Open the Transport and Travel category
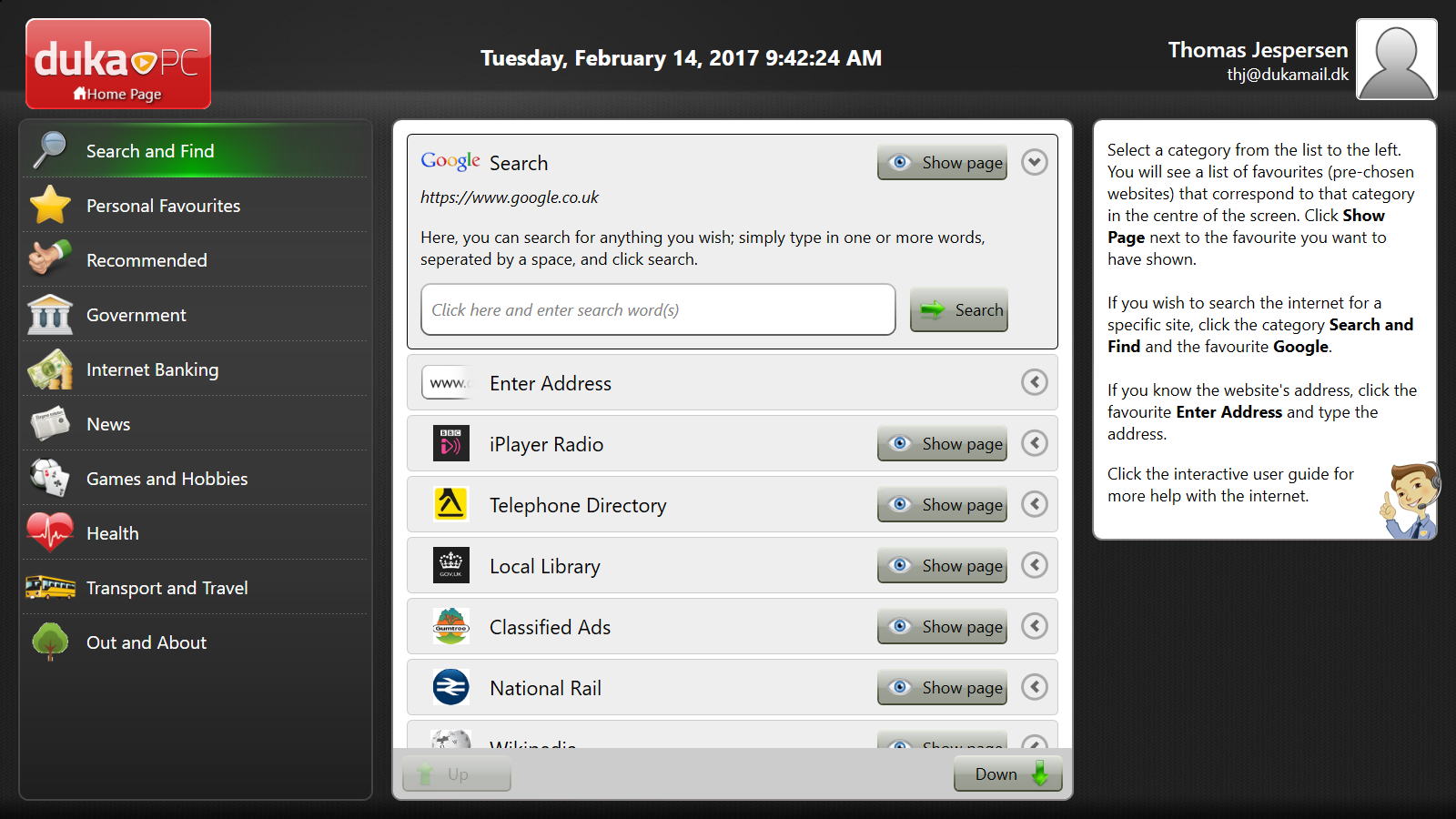Screen dimensions: 1456x819 point(167,588)
